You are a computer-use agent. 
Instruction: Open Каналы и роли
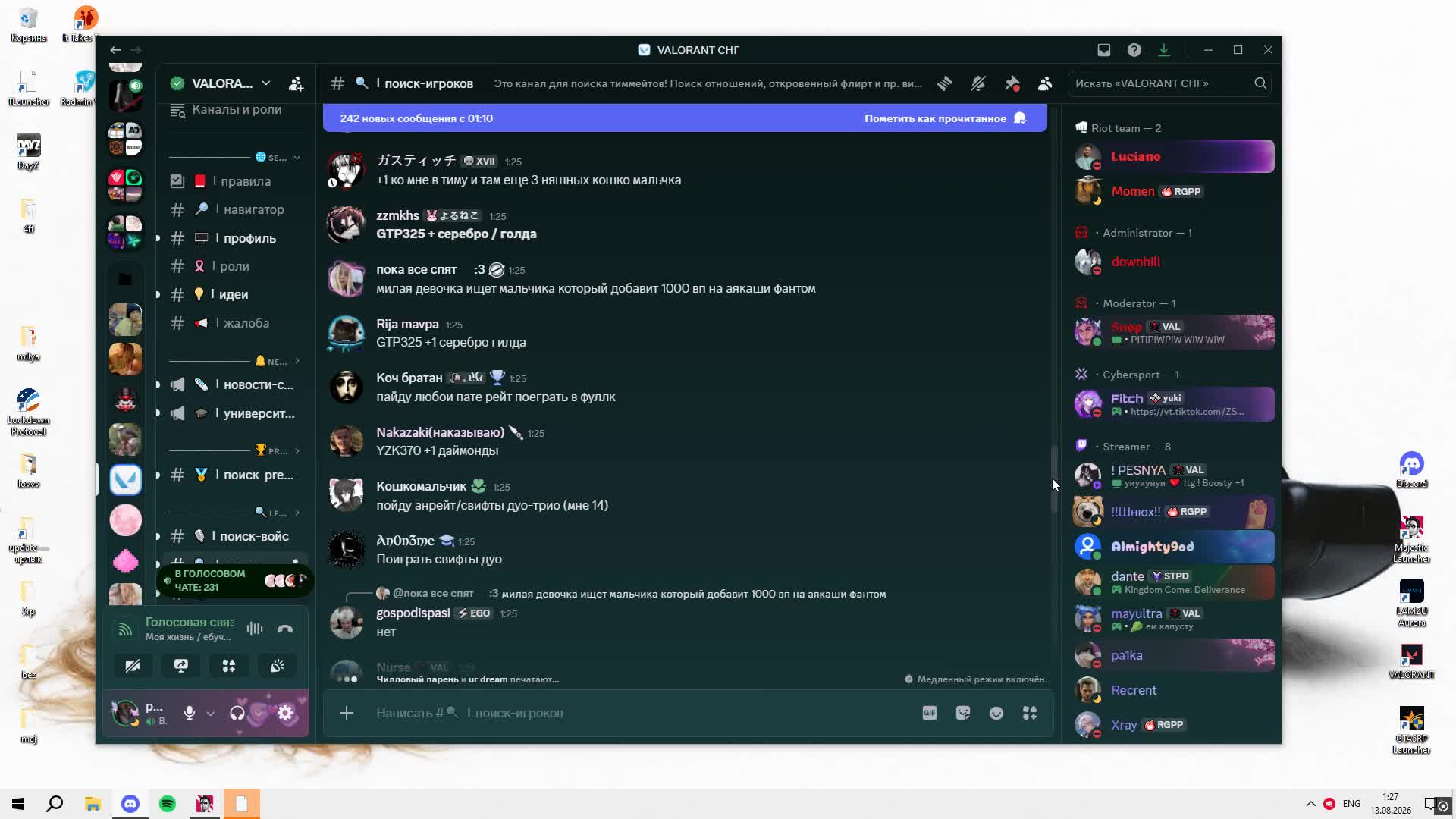pos(236,110)
